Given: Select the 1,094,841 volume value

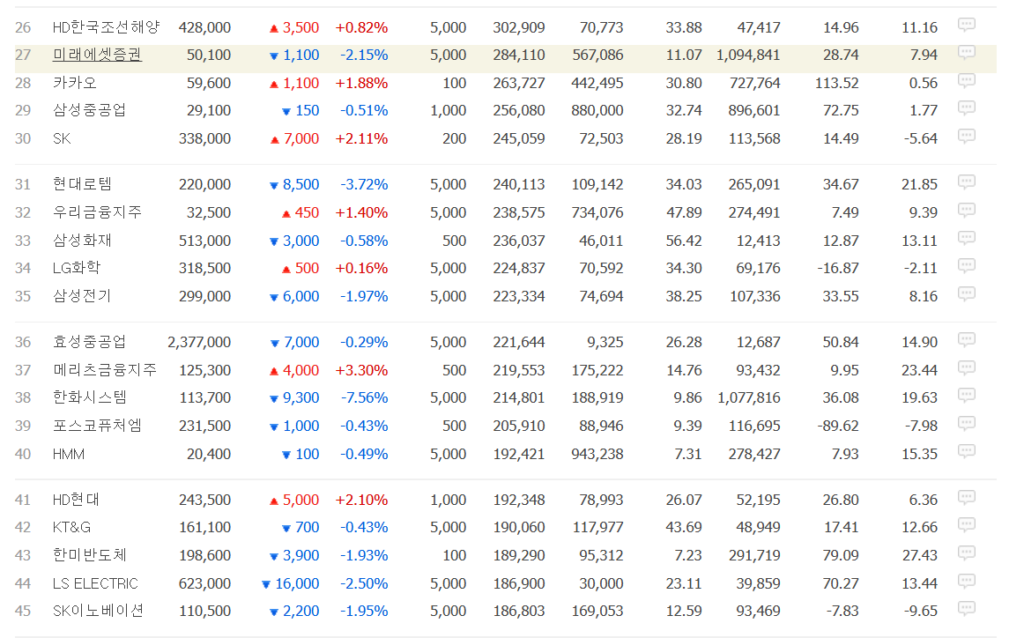Looking at the screenshot, I should point(748,55).
